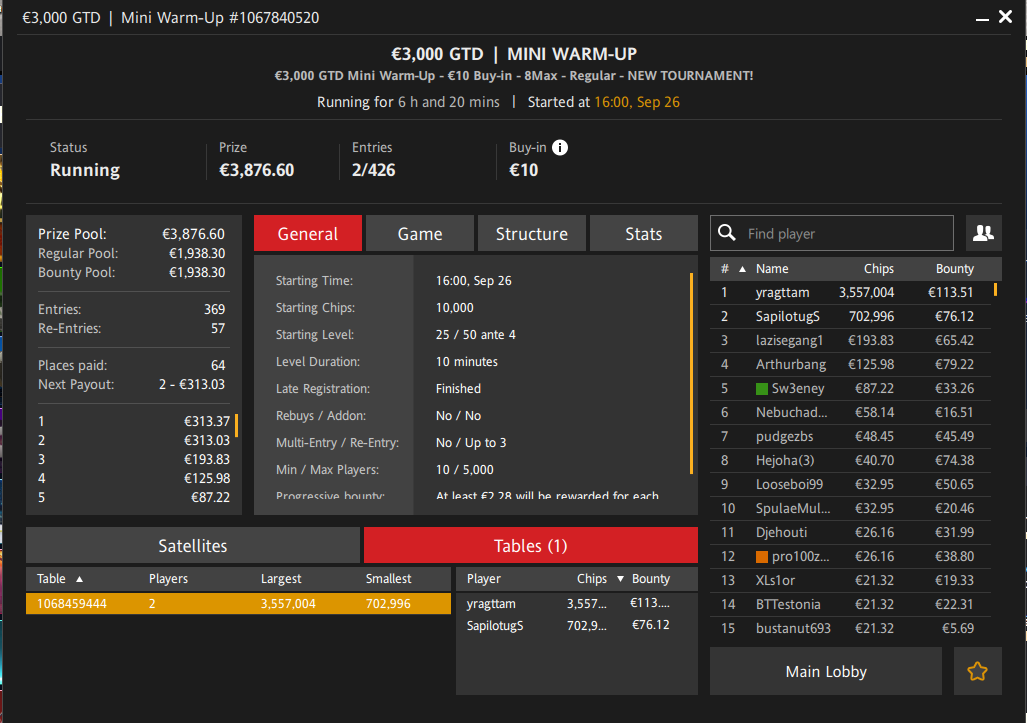Sort players by Name column header

coord(772,269)
